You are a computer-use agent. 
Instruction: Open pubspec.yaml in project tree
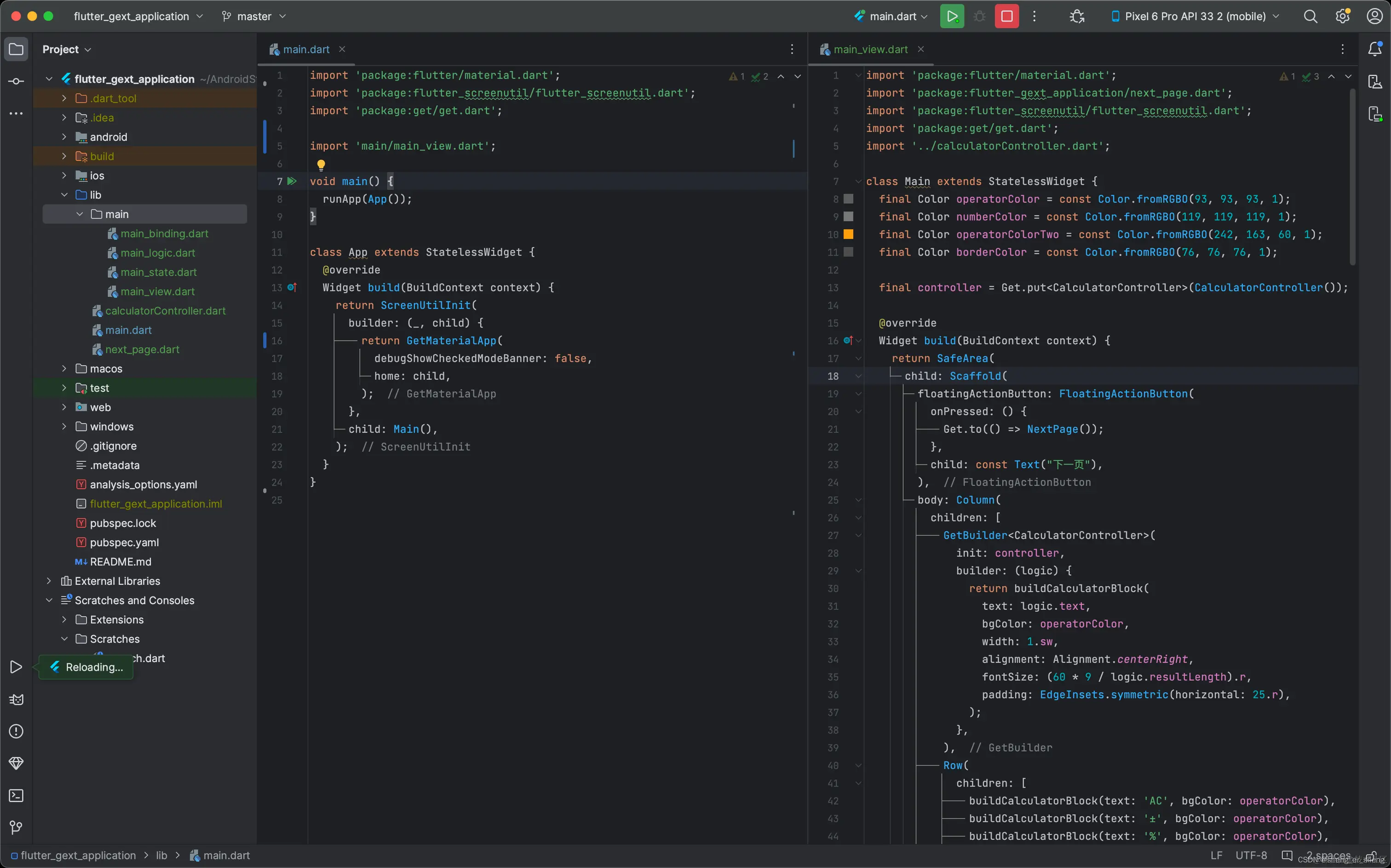(124, 542)
